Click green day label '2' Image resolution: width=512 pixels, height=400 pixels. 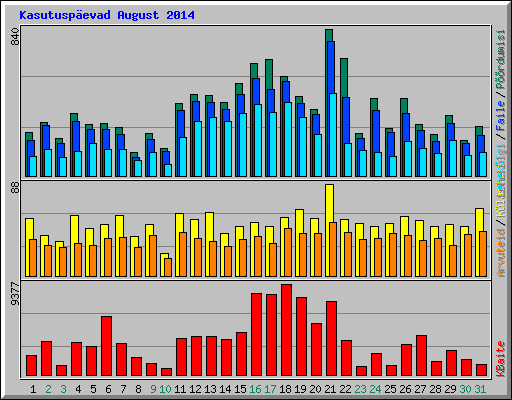tap(48, 389)
